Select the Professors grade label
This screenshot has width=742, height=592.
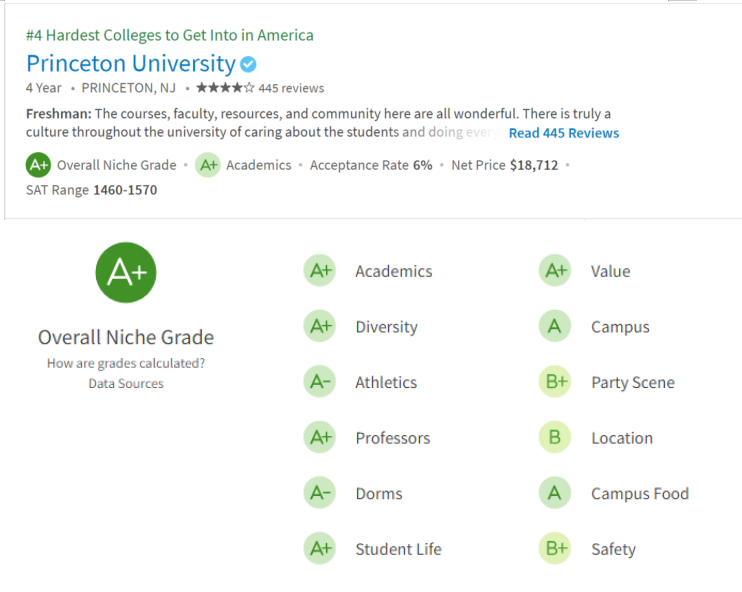pos(392,438)
